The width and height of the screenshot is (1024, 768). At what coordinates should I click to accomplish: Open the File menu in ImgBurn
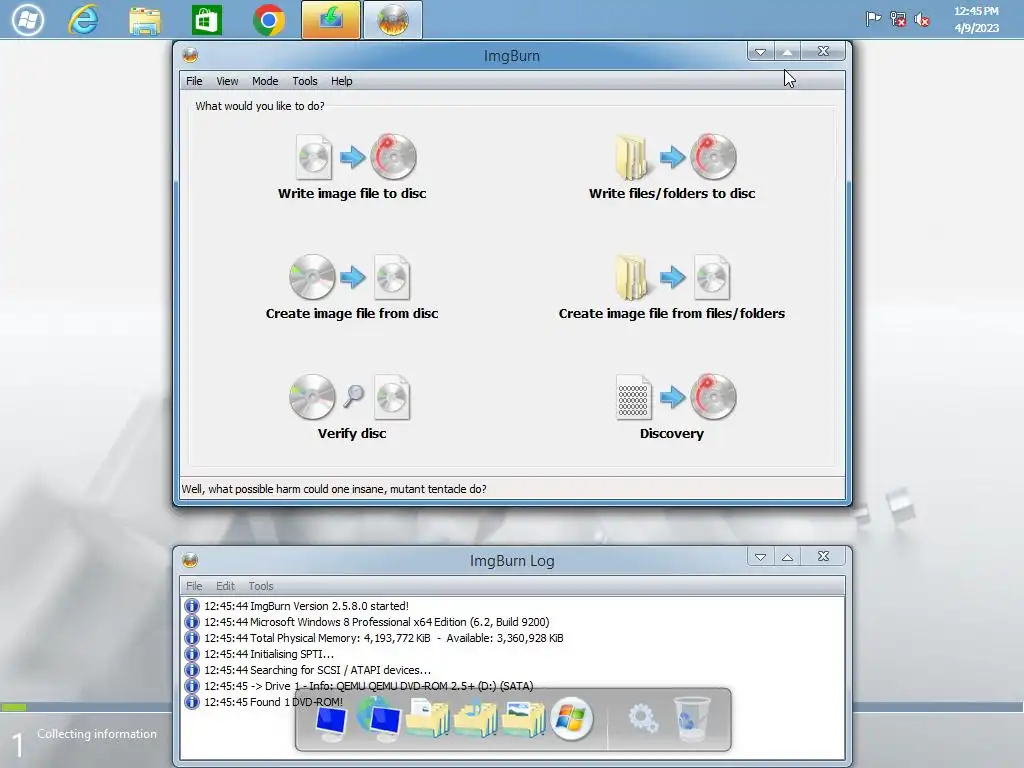(x=194, y=81)
